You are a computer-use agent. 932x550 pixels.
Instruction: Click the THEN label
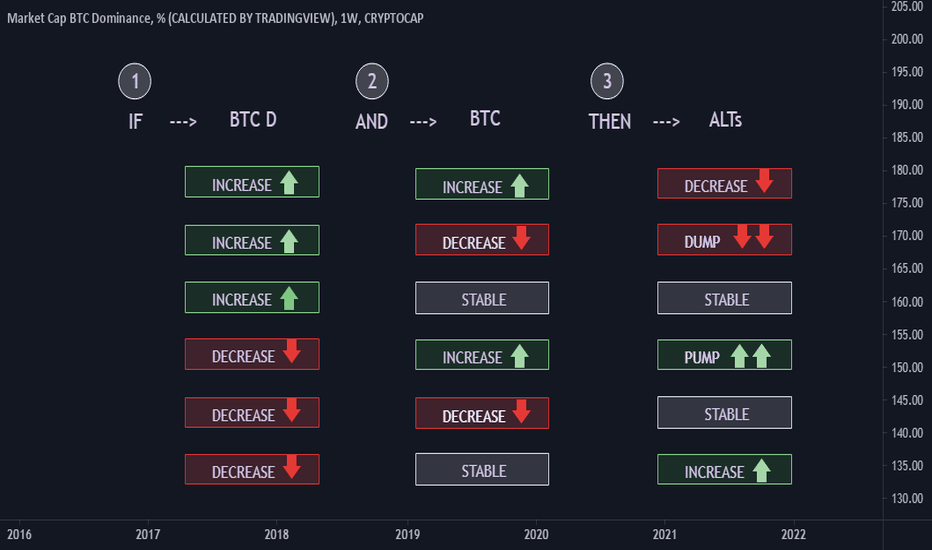pos(610,121)
